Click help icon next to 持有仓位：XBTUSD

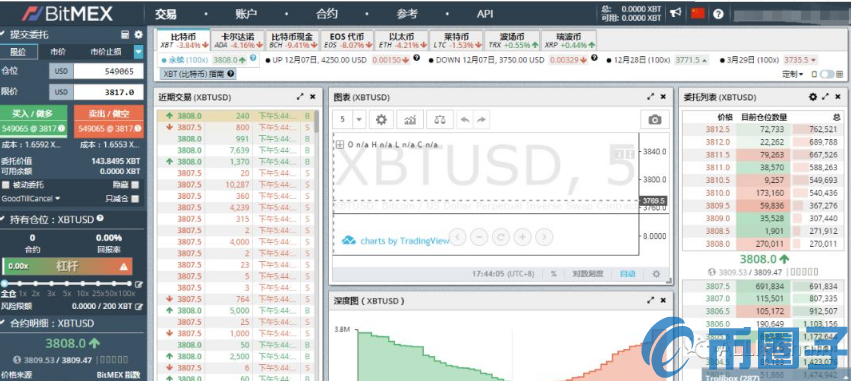point(100,218)
